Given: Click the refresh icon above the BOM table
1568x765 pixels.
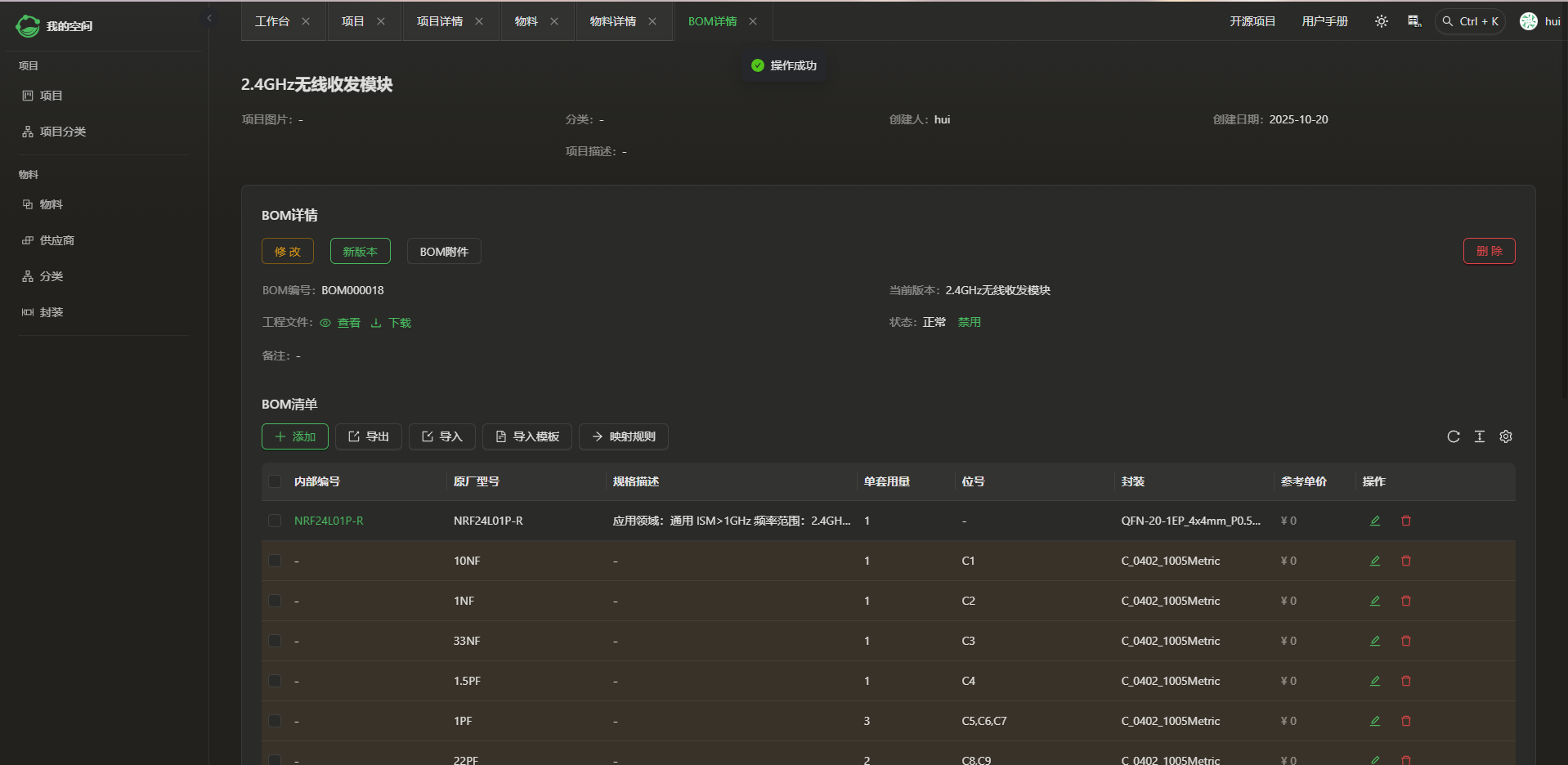Looking at the screenshot, I should (x=1453, y=436).
